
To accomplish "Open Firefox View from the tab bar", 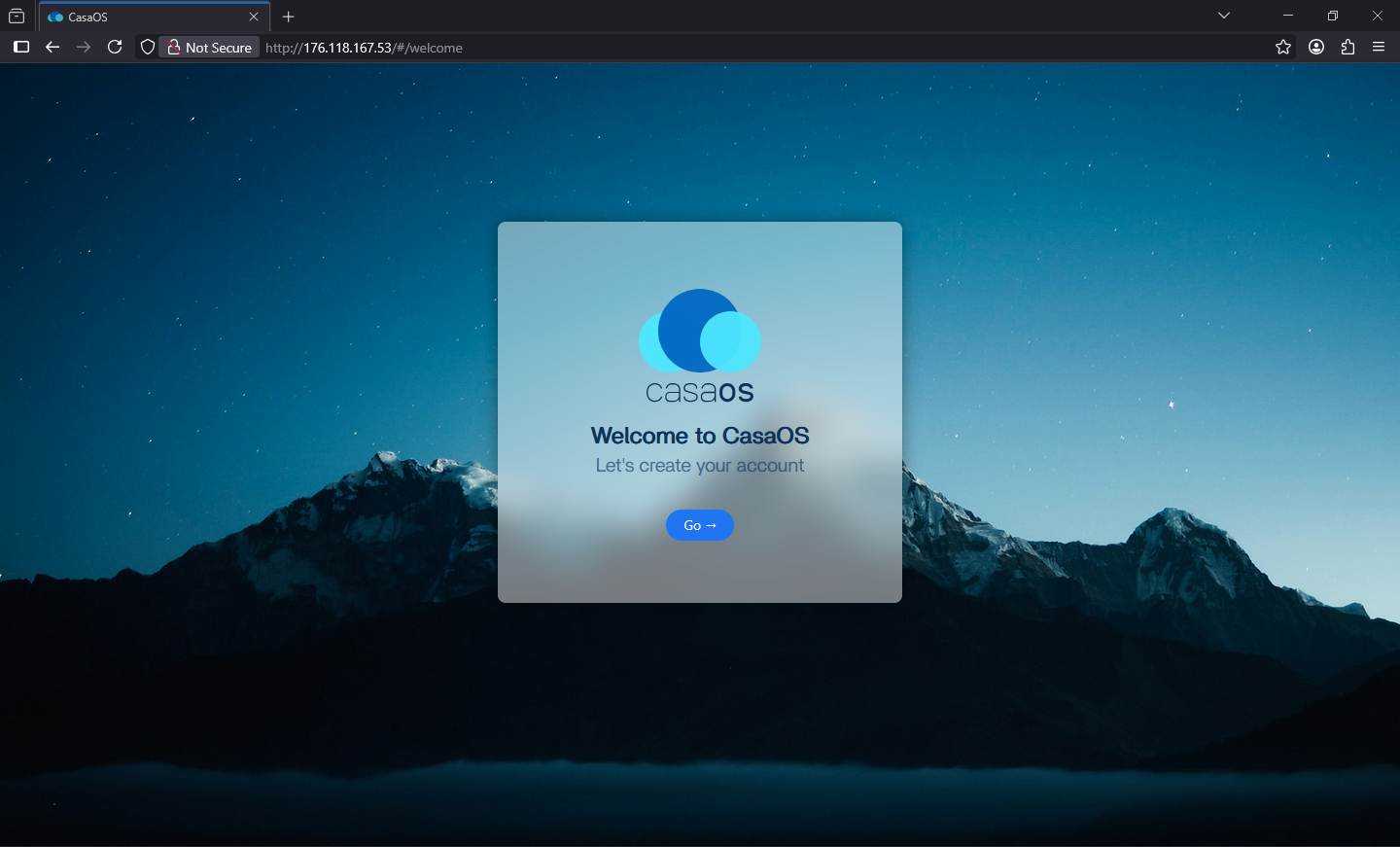I will [17, 17].
